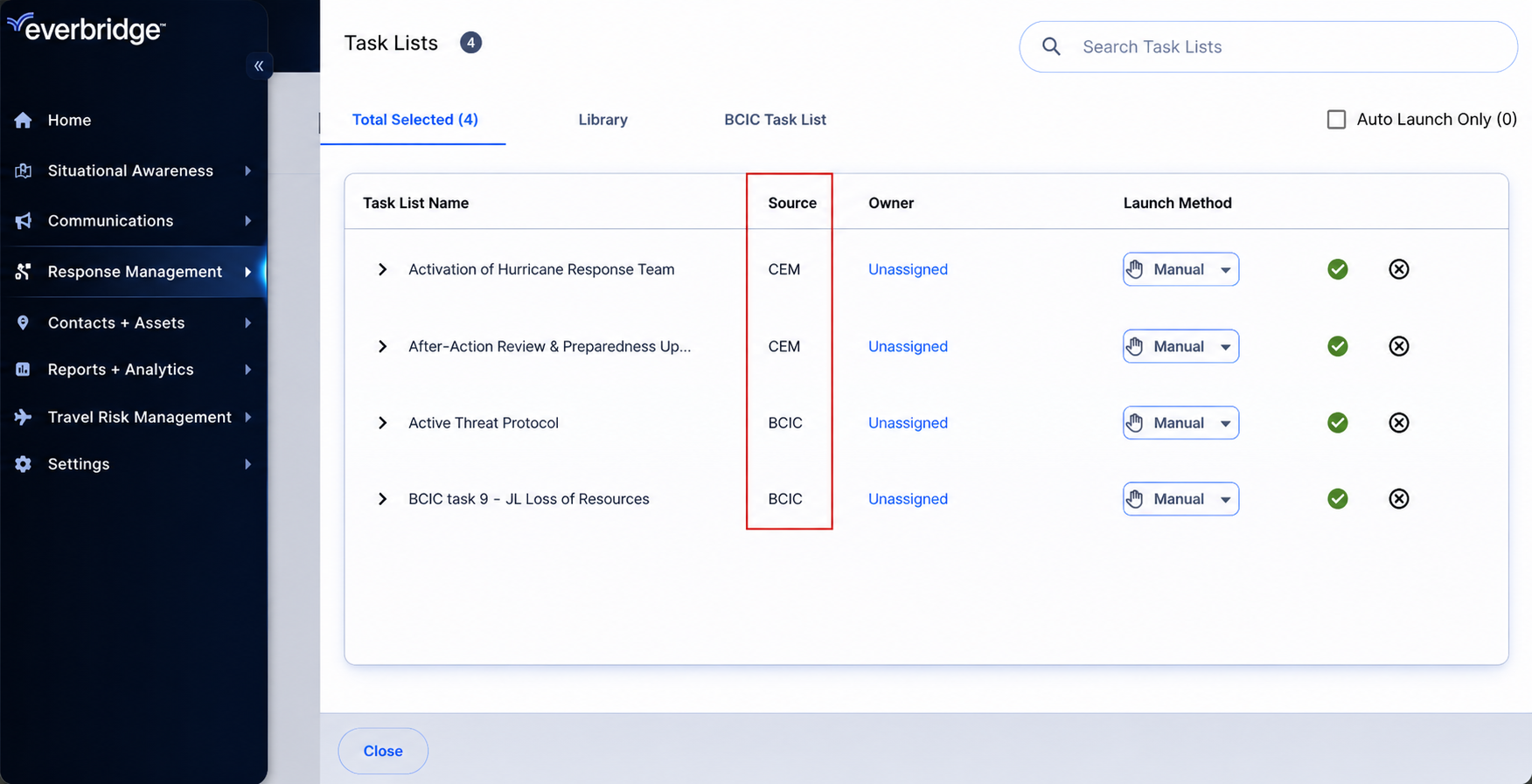The image size is (1532, 784).
Task: Click Unassigned owner for Active Threat Protocol
Action: point(908,423)
